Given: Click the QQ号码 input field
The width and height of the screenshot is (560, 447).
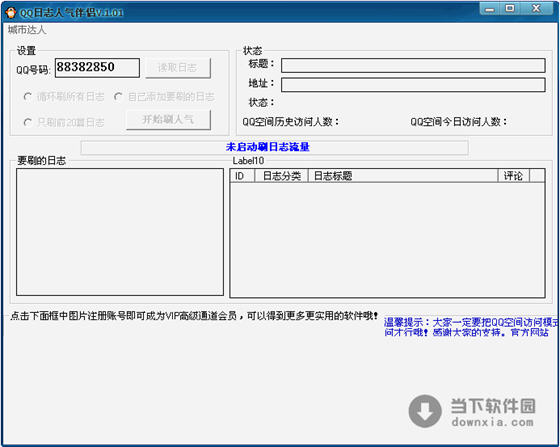Looking at the screenshot, I should click(97, 68).
